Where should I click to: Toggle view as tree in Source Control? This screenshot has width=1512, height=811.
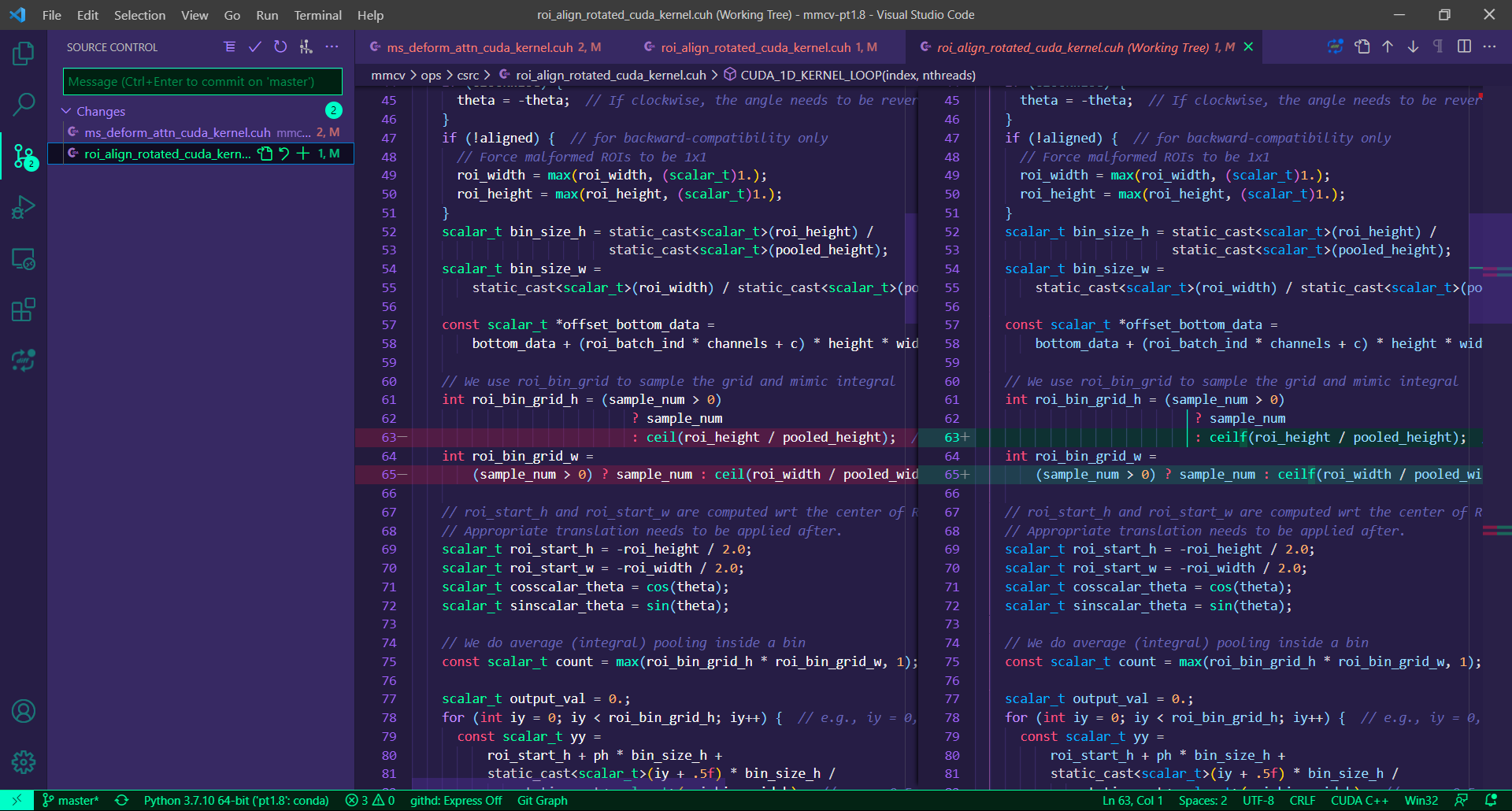229,47
